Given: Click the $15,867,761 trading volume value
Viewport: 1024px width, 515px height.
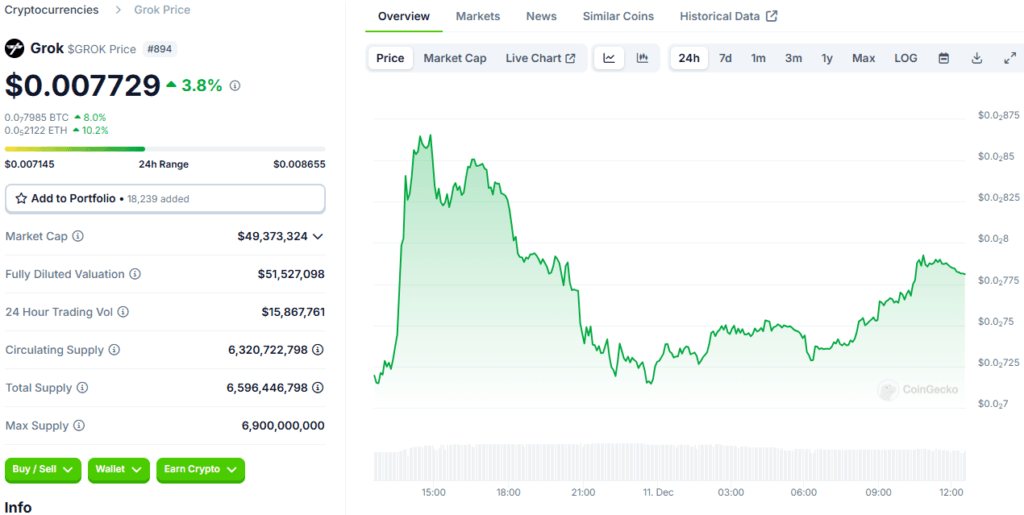Looking at the screenshot, I should pyautogui.click(x=293, y=312).
